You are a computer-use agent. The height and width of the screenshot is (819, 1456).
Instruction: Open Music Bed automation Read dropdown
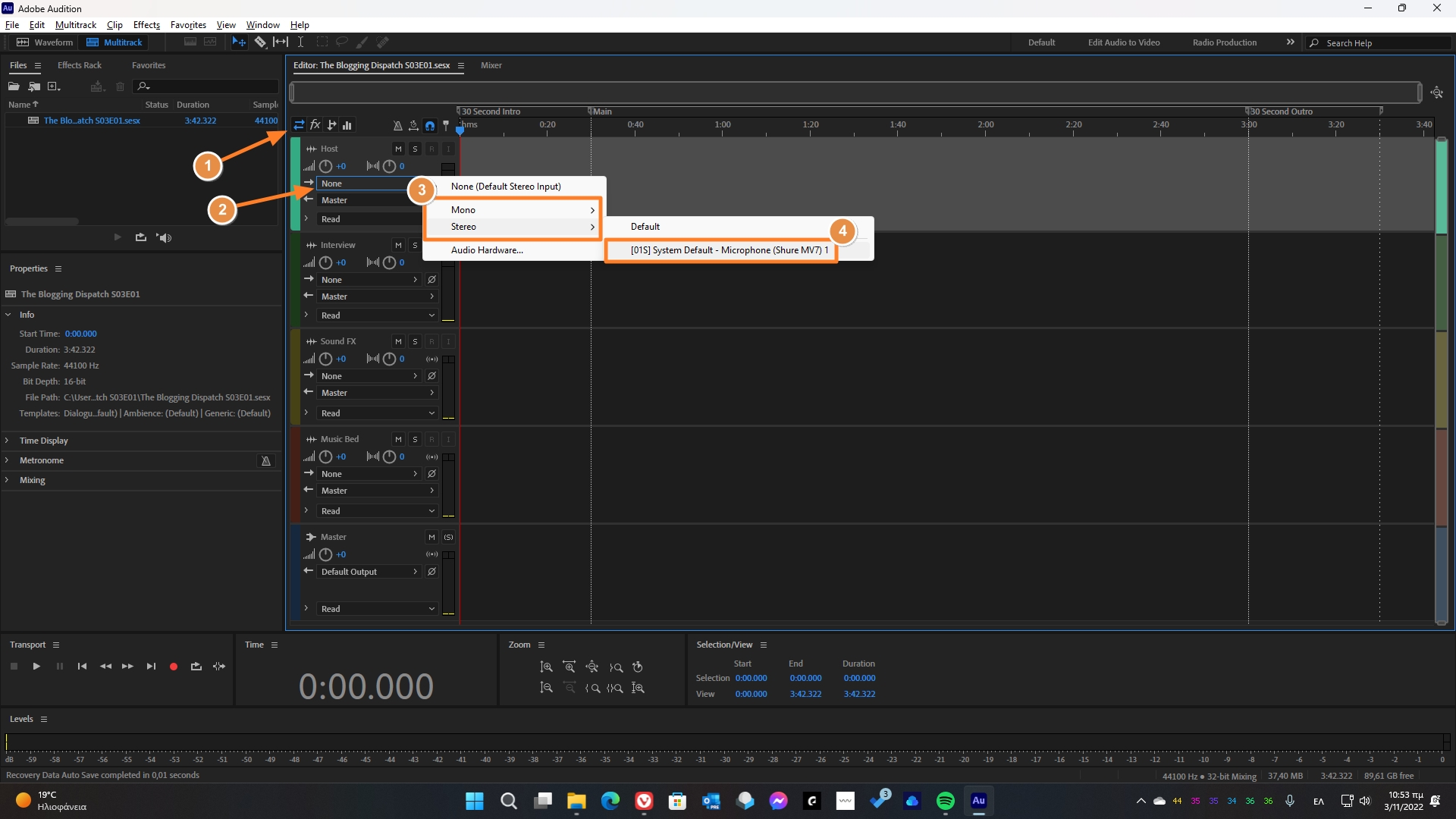[x=377, y=511]
